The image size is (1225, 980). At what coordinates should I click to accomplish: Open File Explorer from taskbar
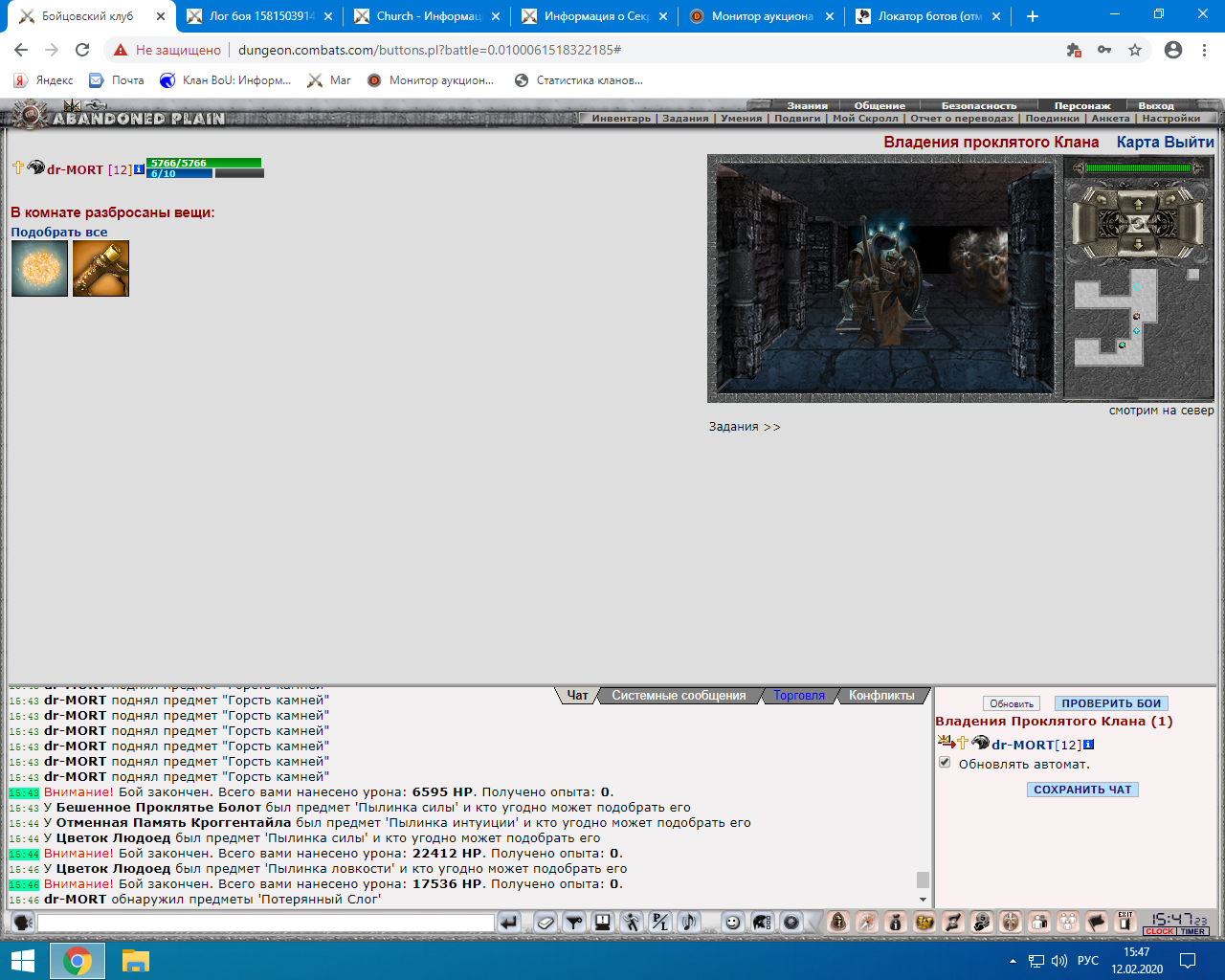coord(135,960)
